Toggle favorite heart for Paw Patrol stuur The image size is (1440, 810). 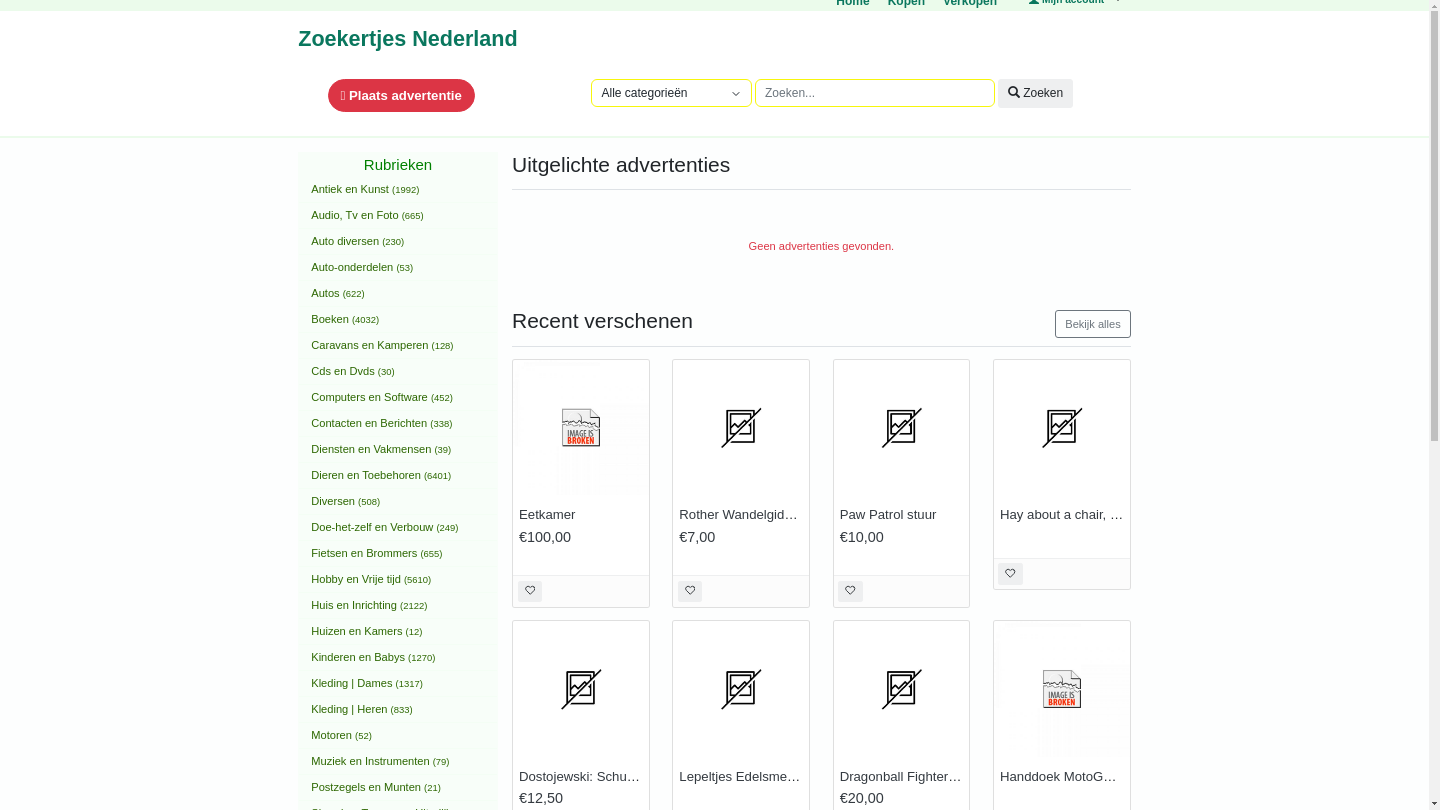[x=850, y=591]
